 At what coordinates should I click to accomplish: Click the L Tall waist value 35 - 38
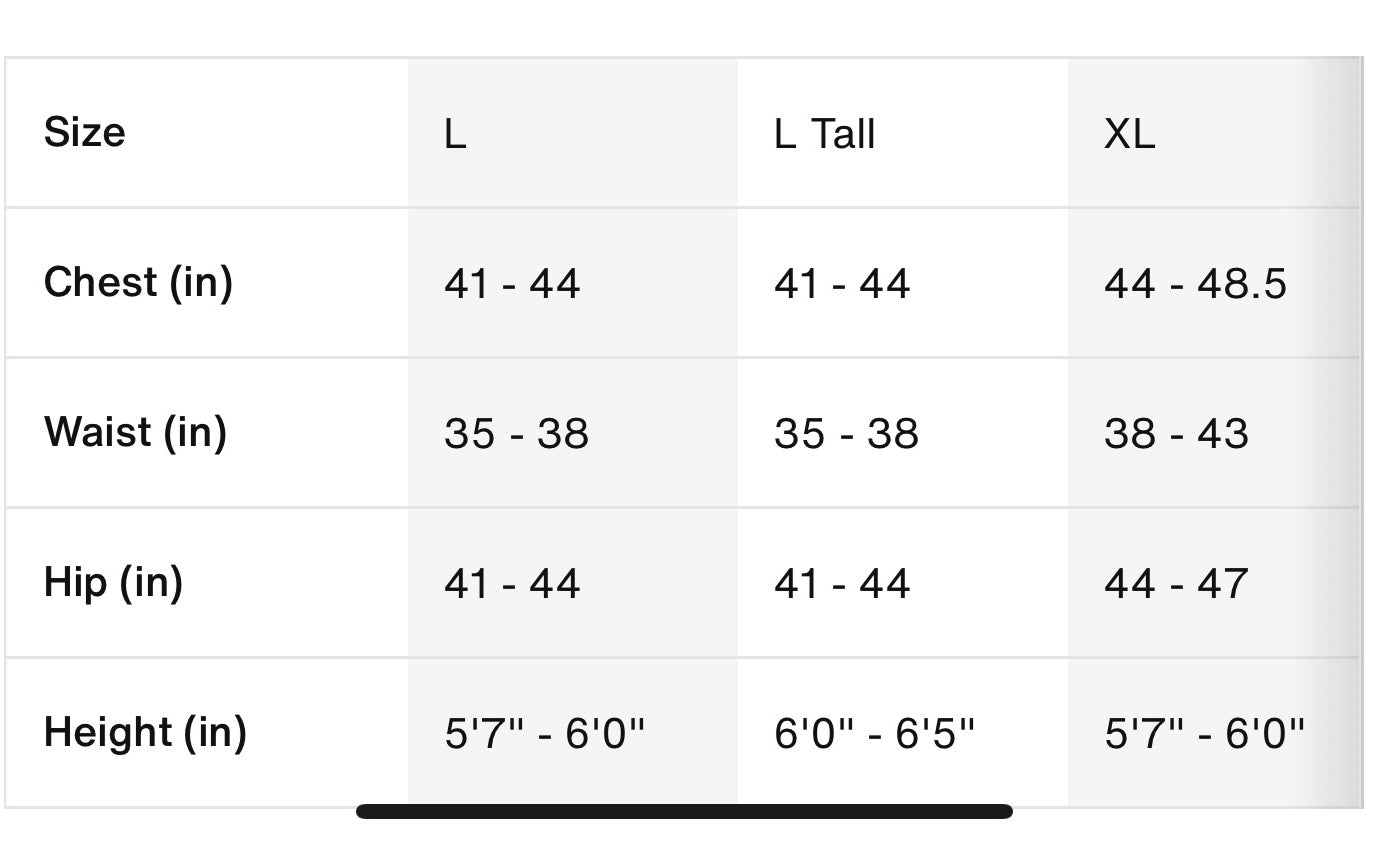tap(846, 434)
